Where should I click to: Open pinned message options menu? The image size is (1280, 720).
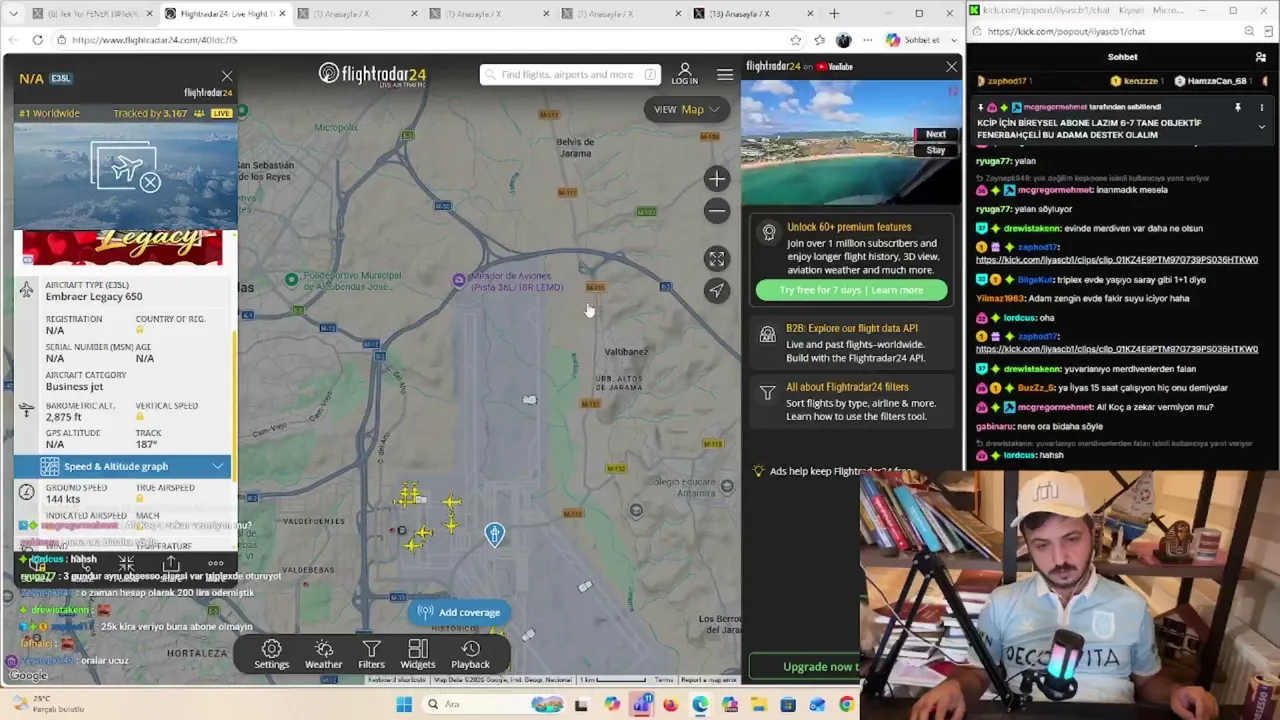[1261, 107]
